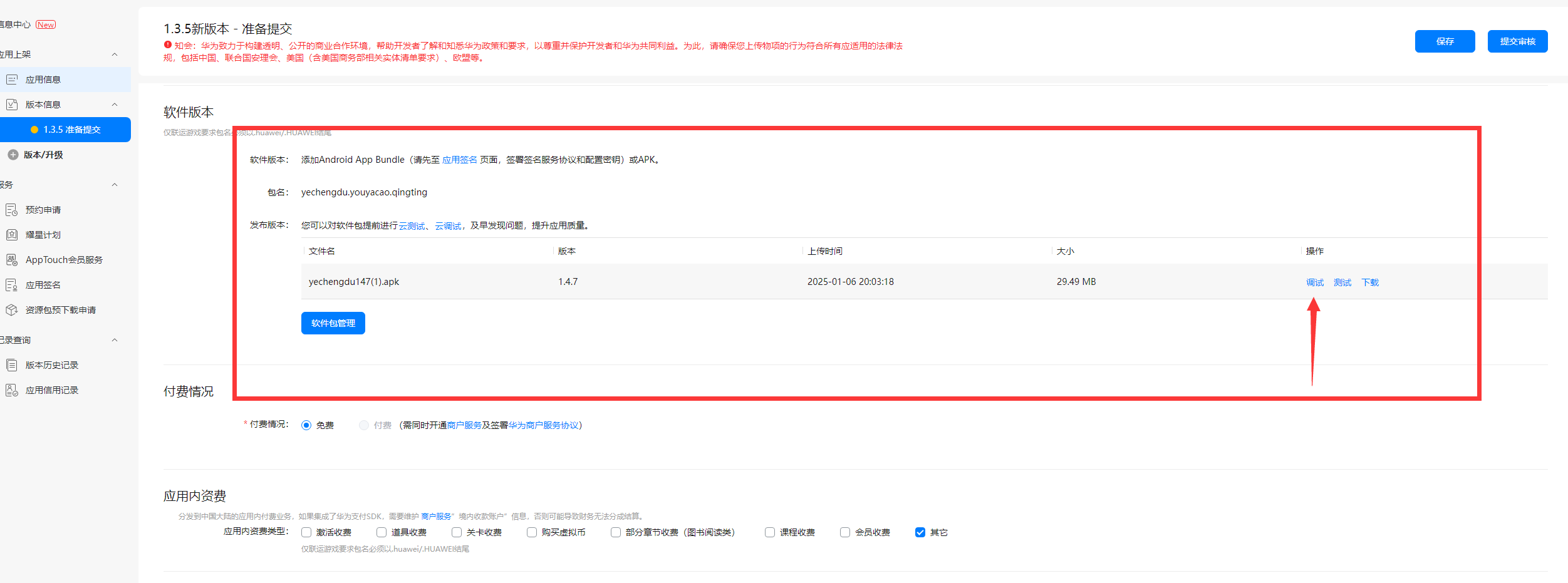Click 调试 link for yechengdu147(1).apk

(1315, 282)
